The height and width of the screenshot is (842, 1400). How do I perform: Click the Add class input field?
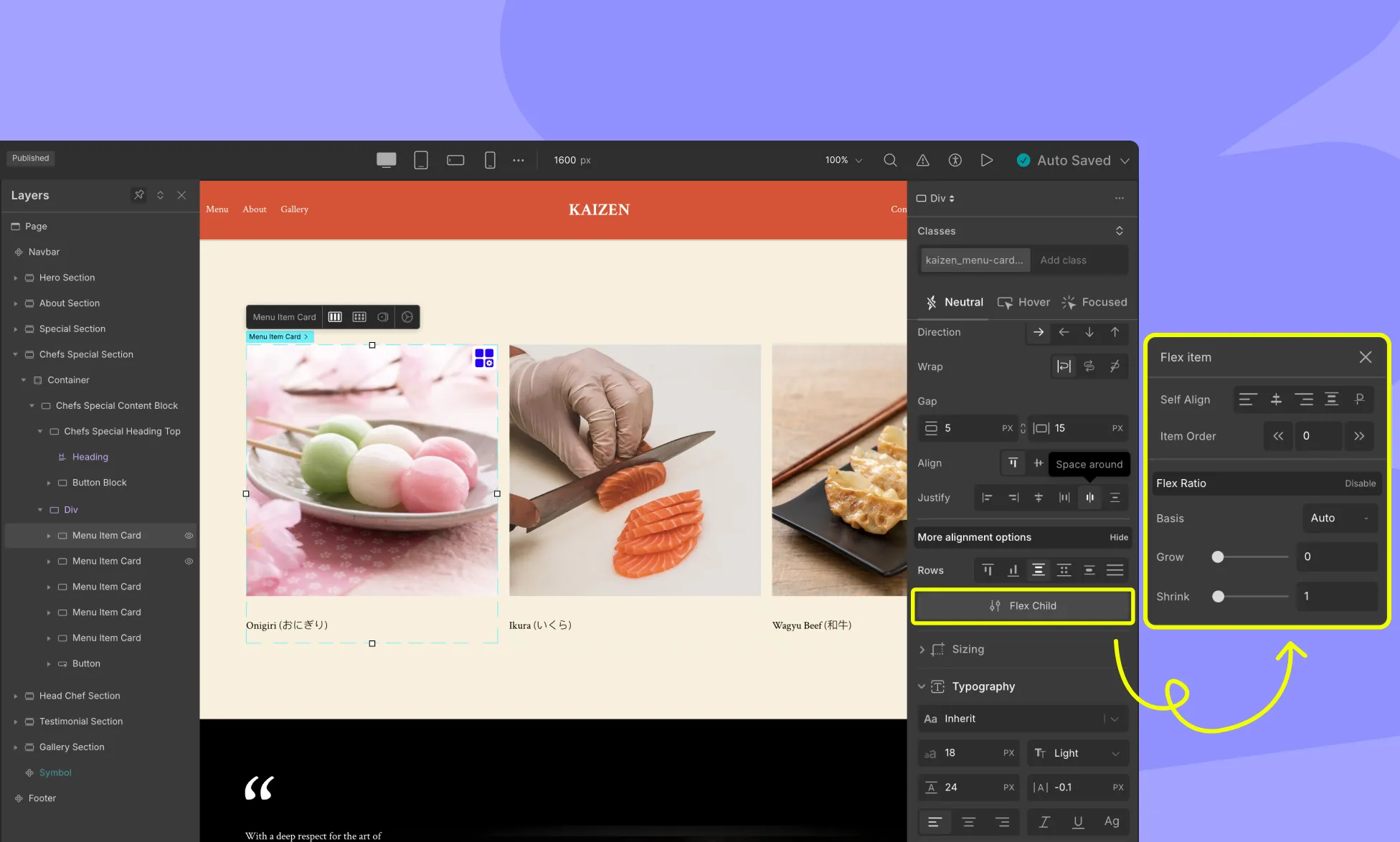[x=1080, y=260]
